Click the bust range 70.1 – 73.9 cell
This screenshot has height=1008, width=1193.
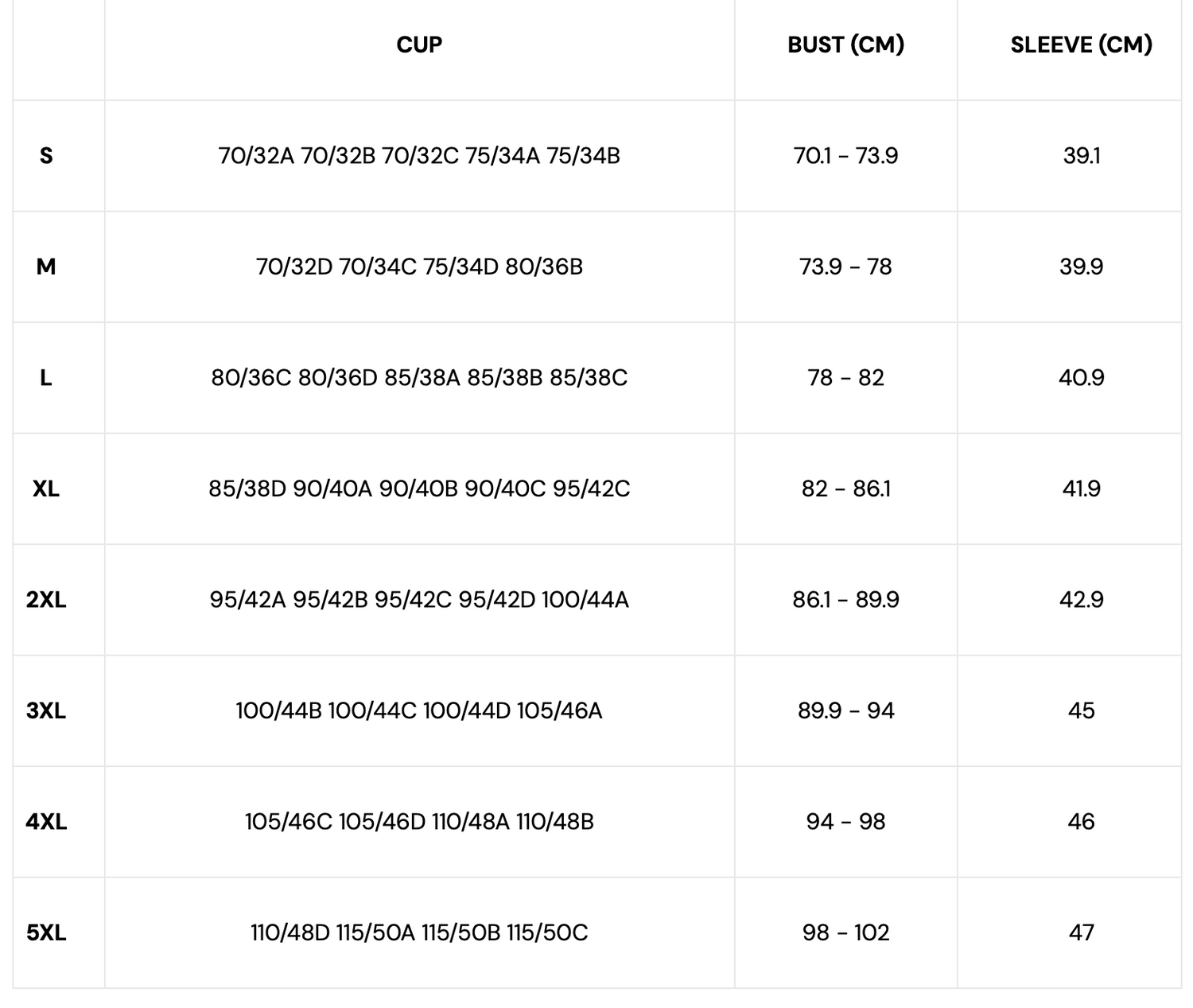(x=845, y=155)
